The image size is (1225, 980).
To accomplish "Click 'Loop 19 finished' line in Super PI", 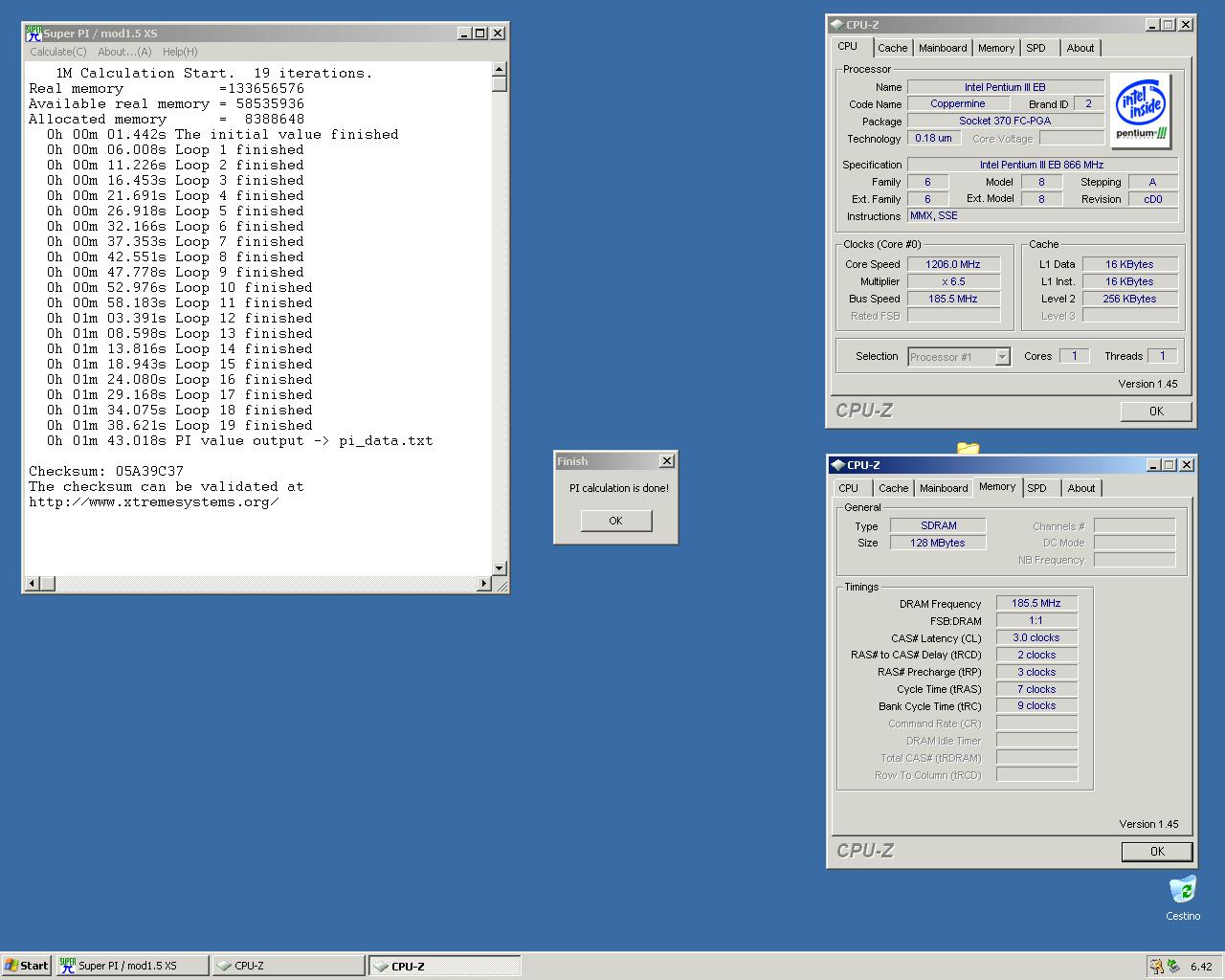I will (x=180, y=425).
